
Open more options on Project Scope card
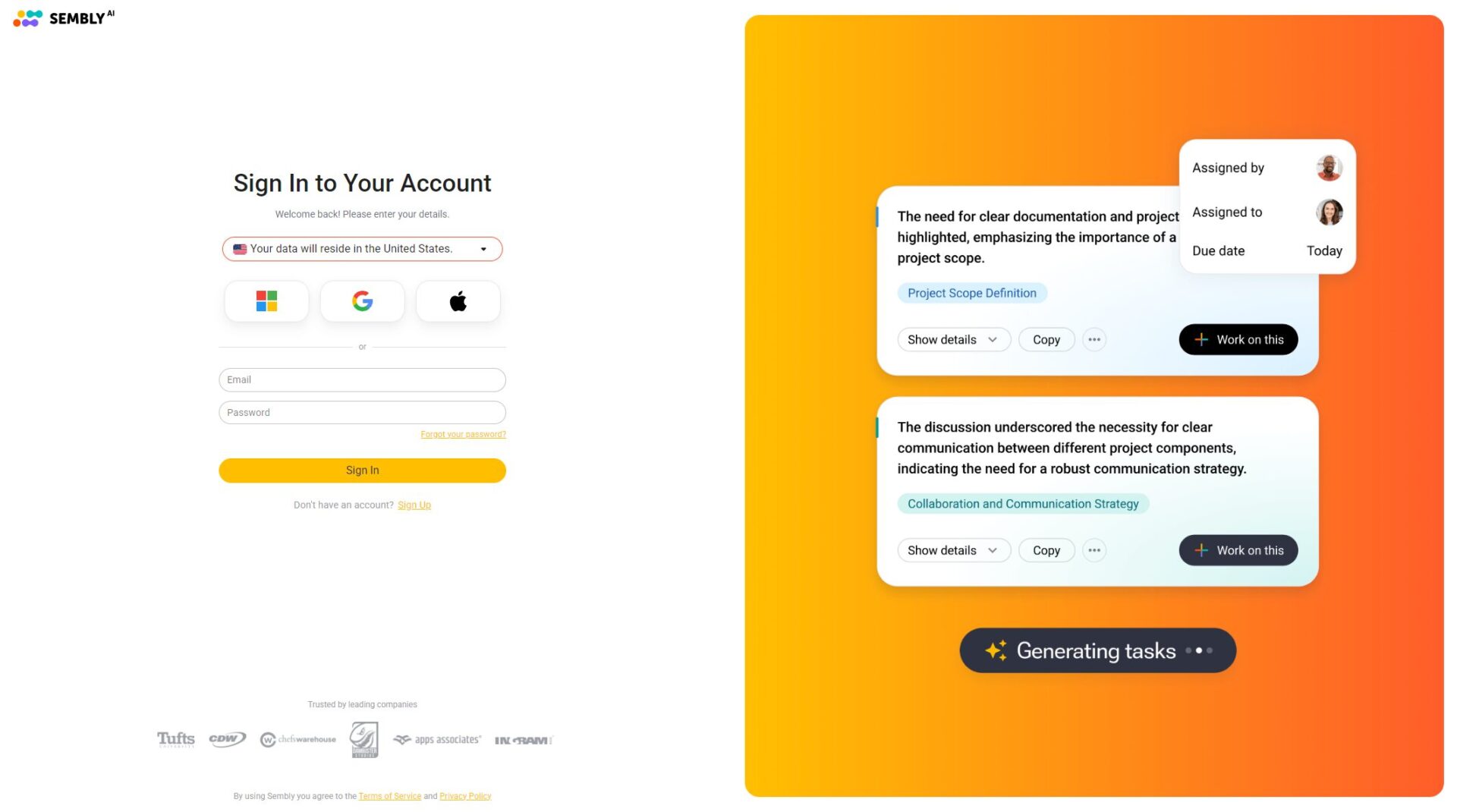[1094, 340]
